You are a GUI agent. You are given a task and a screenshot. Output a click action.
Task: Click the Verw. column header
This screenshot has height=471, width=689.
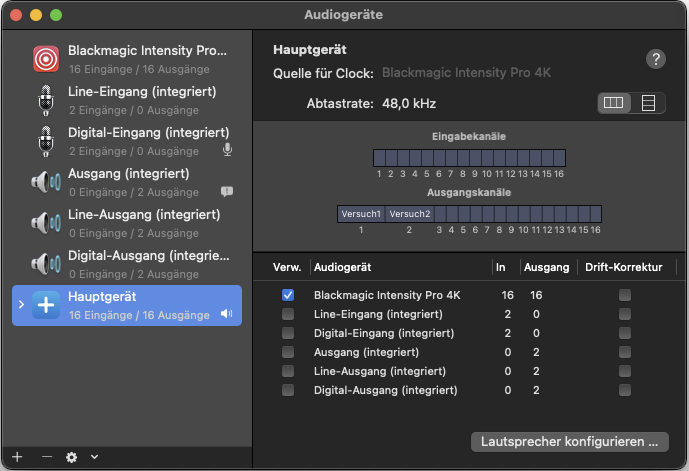pyautogui.click(x=287, y=267)
